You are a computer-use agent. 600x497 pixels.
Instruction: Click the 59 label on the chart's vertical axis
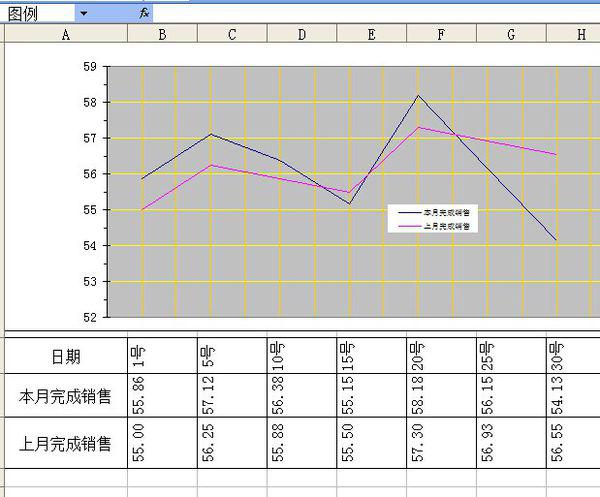coord(90,67)
